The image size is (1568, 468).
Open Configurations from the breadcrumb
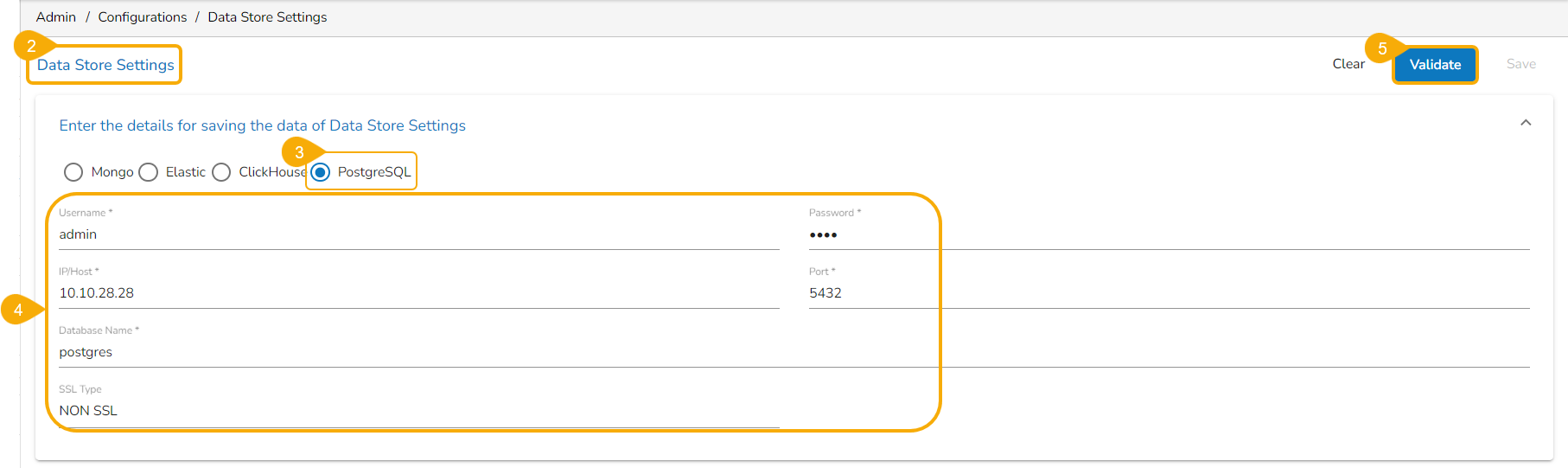142,17
